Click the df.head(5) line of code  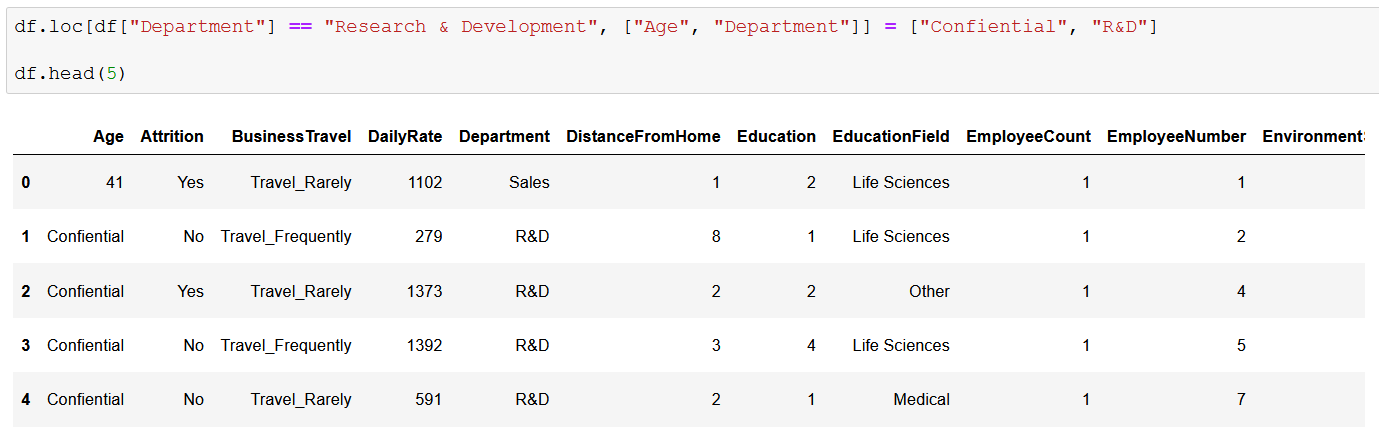pyautogui.click(x=71, y=74)
